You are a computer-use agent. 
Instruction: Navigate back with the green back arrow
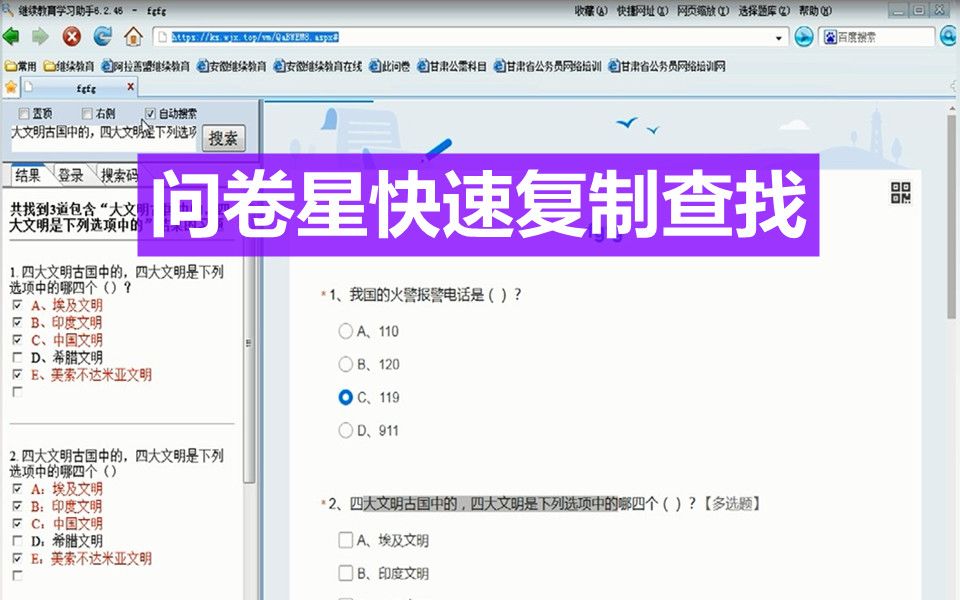pos(10,37)
